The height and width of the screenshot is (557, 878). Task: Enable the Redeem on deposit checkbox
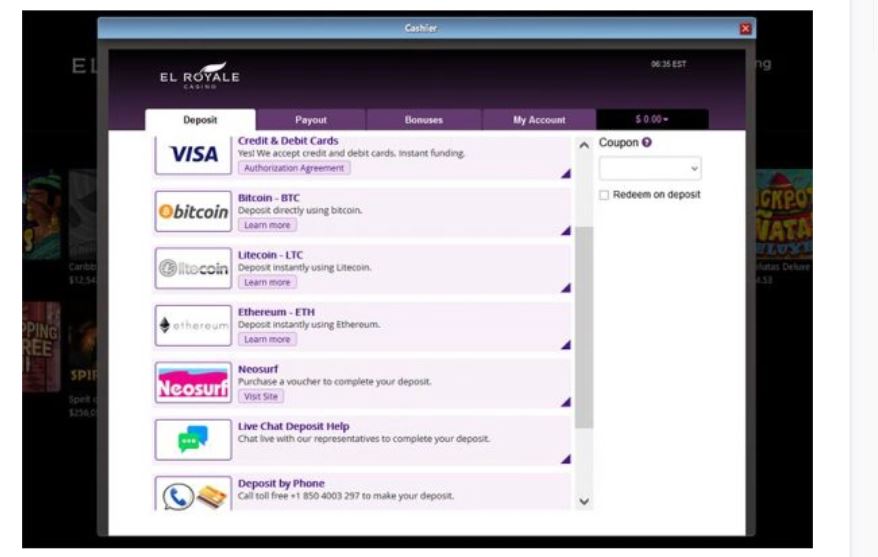coord(604,195)
